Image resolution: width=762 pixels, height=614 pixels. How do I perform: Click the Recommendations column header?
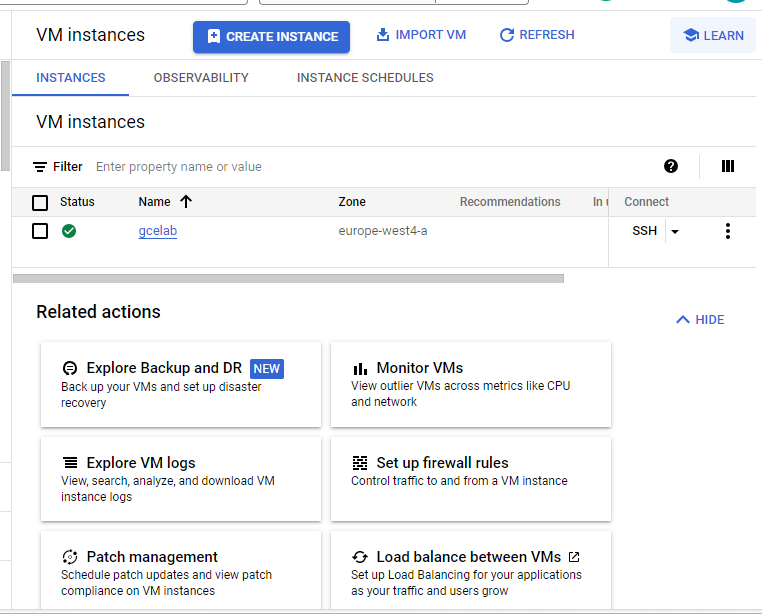(x=510, y=202)
